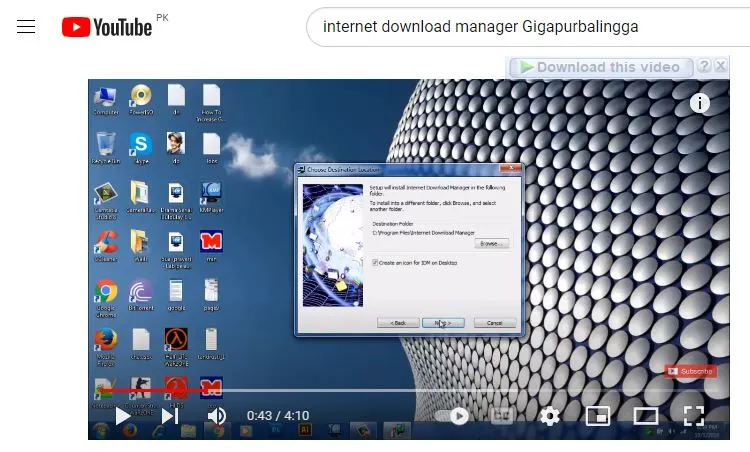Click inside the YouTube search box
The image size is (750, 452).
click(520, 27)
